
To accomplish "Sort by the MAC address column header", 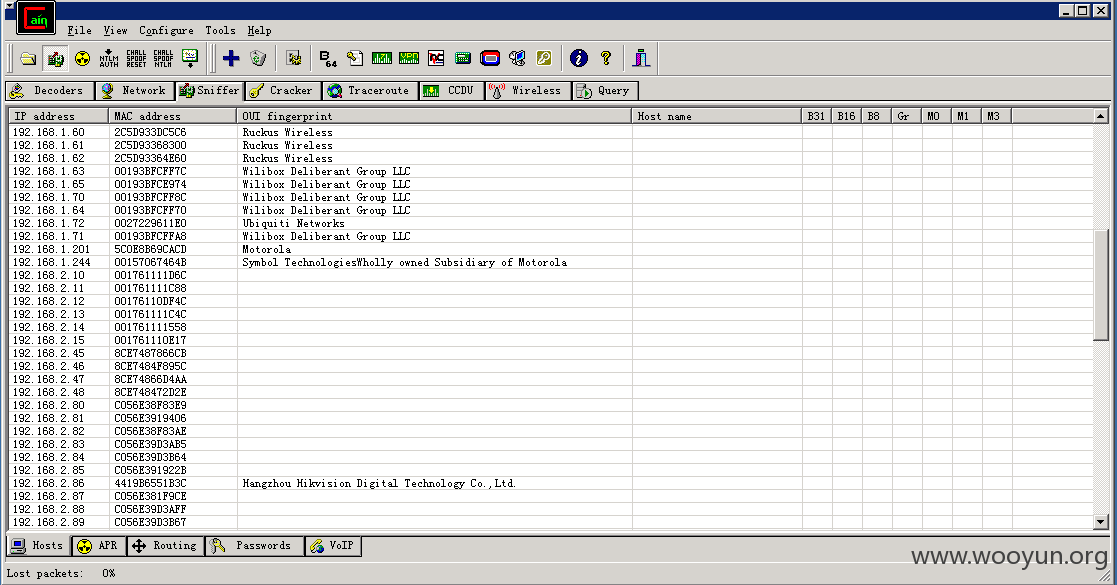I will tap(172, 116).
